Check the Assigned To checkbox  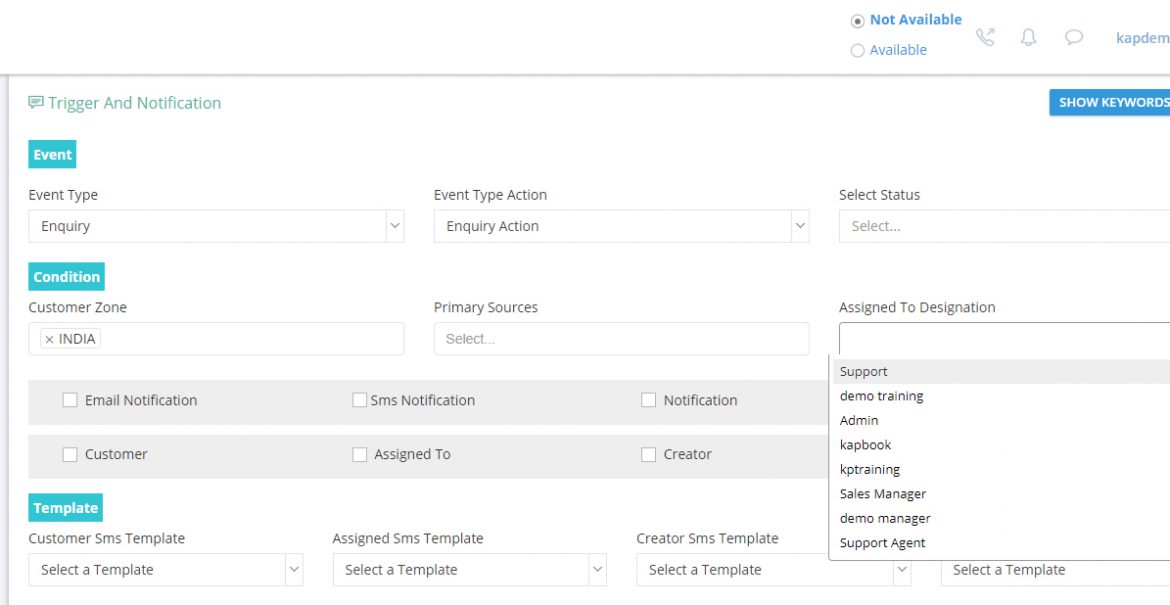(359, 454)
